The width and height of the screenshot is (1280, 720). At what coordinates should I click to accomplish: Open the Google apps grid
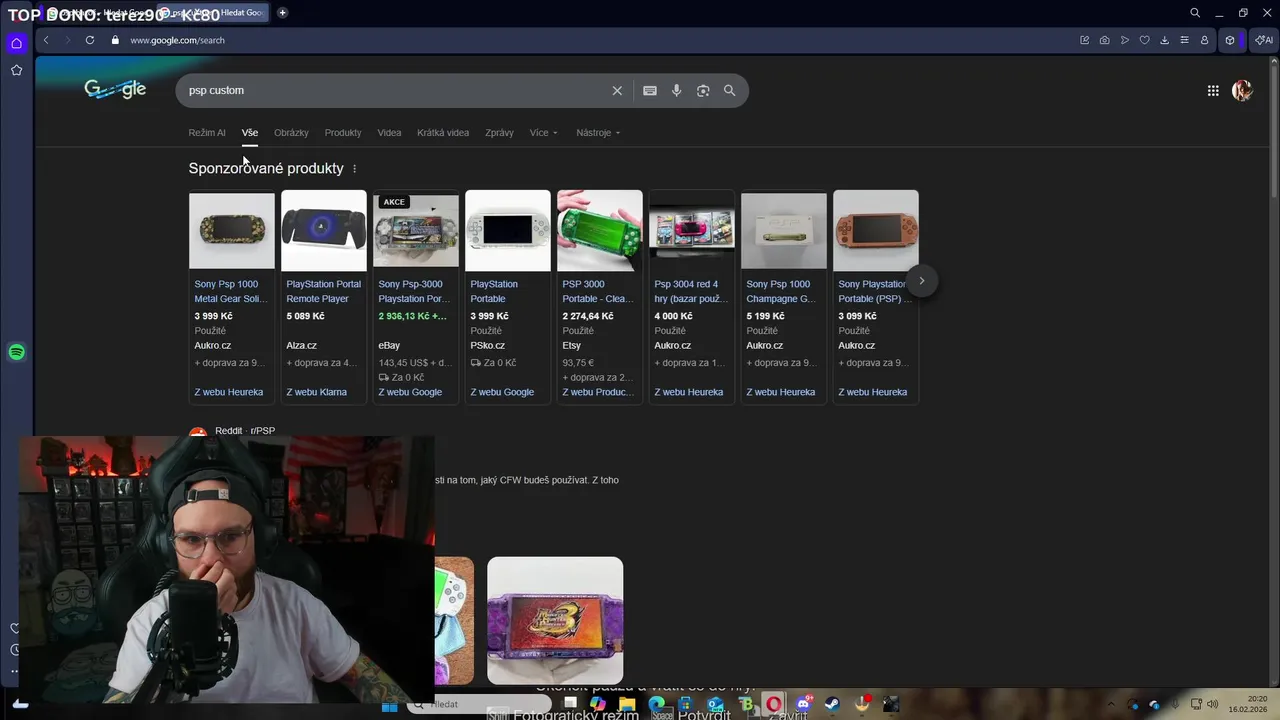tap(1213, 91)
